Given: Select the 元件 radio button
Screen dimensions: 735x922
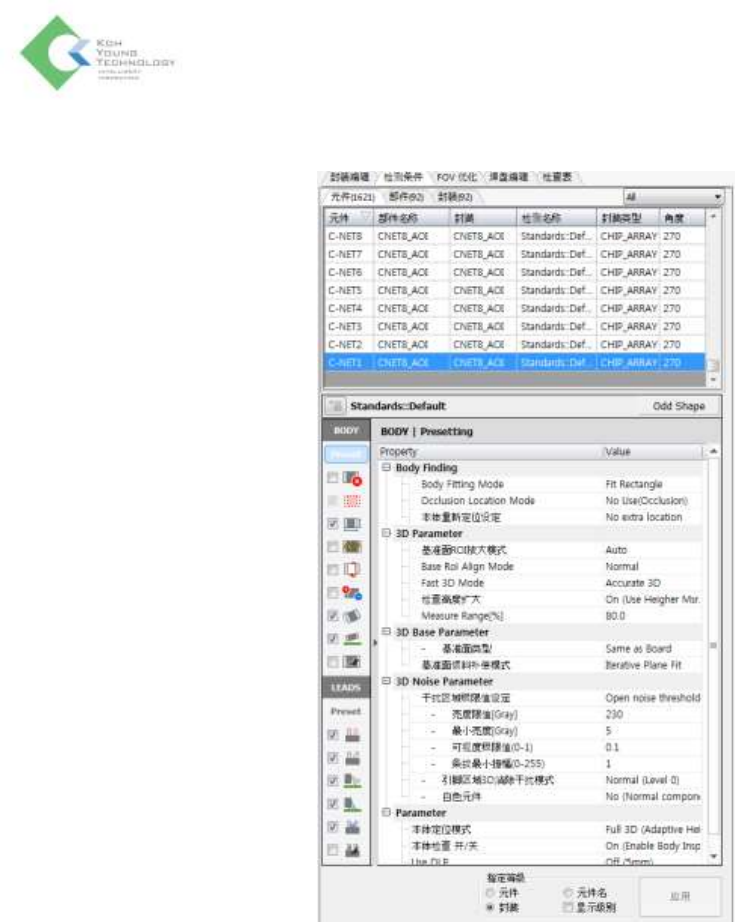Looking at the screenshot, I should point(490,893).
